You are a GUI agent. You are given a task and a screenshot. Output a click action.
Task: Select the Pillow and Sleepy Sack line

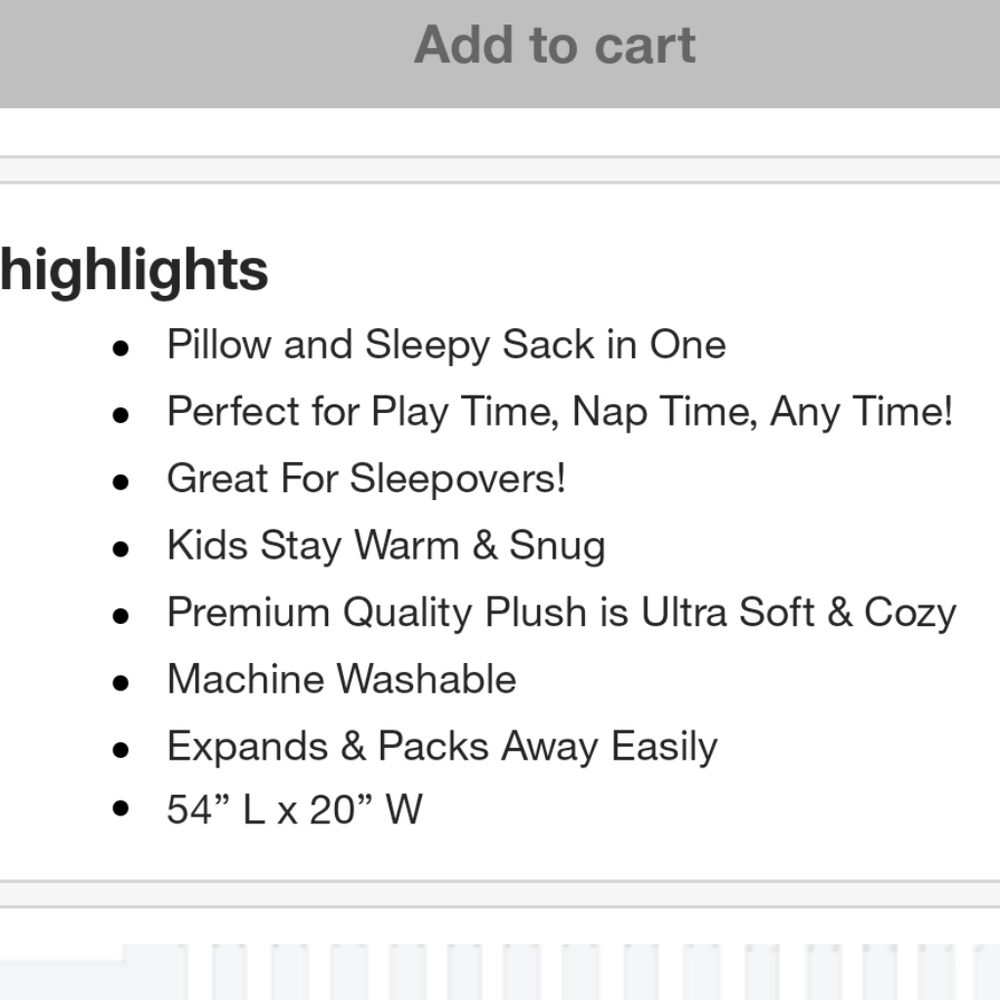[x=446, y=345]
